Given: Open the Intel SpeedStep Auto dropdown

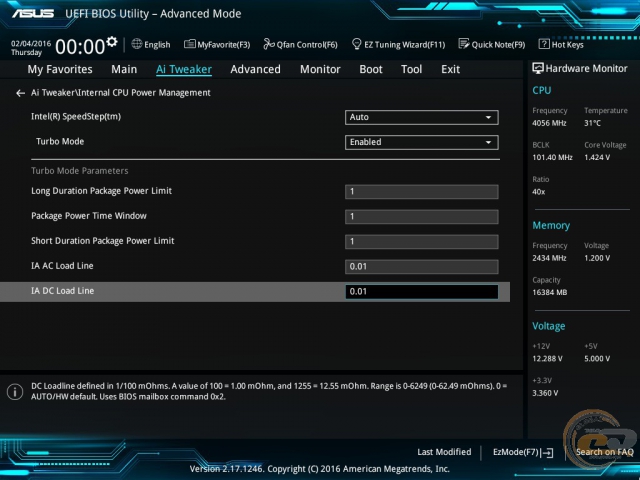Looking at the screenshot, I should point(421,117).
